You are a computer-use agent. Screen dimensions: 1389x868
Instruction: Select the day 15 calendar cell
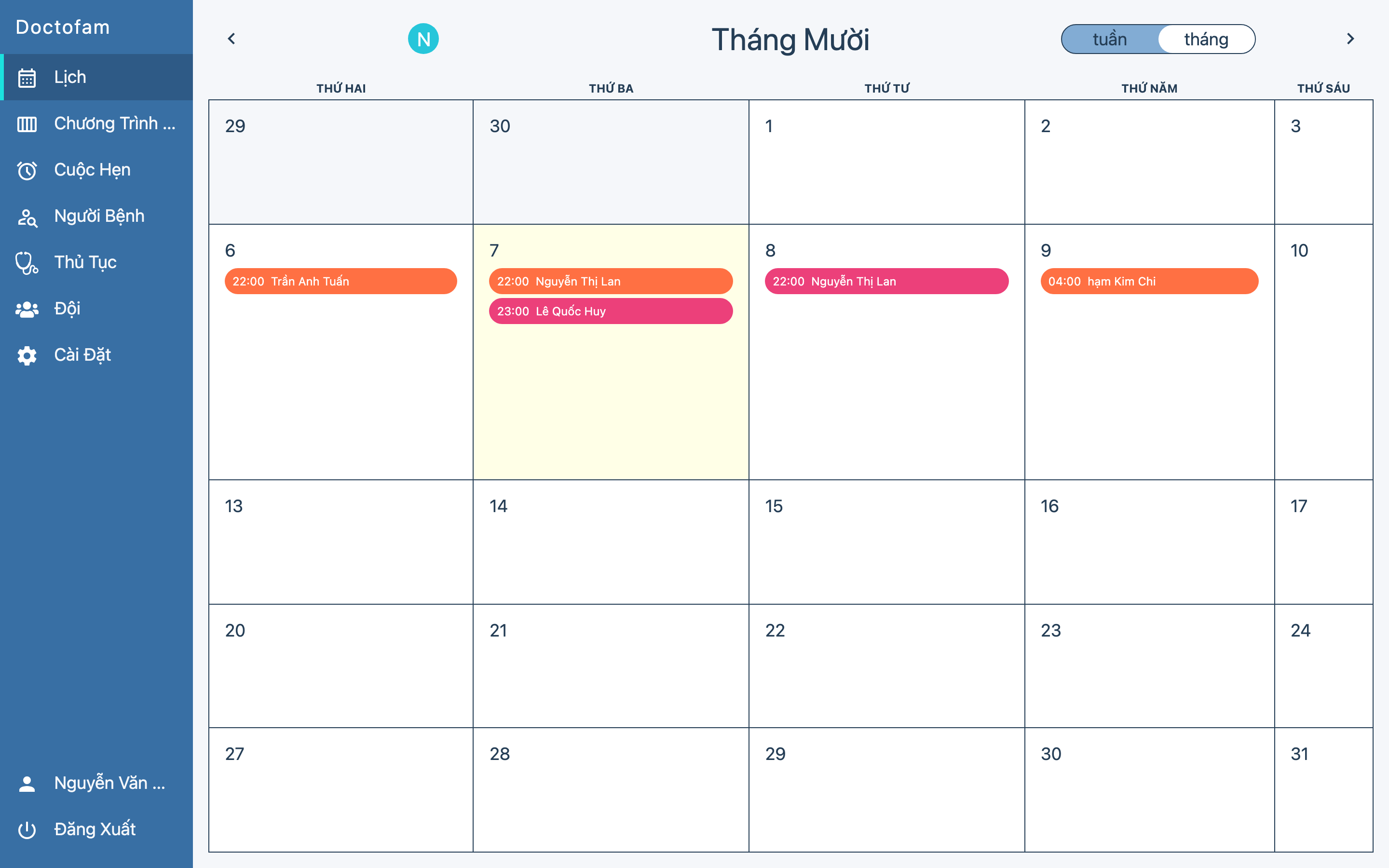886,542
